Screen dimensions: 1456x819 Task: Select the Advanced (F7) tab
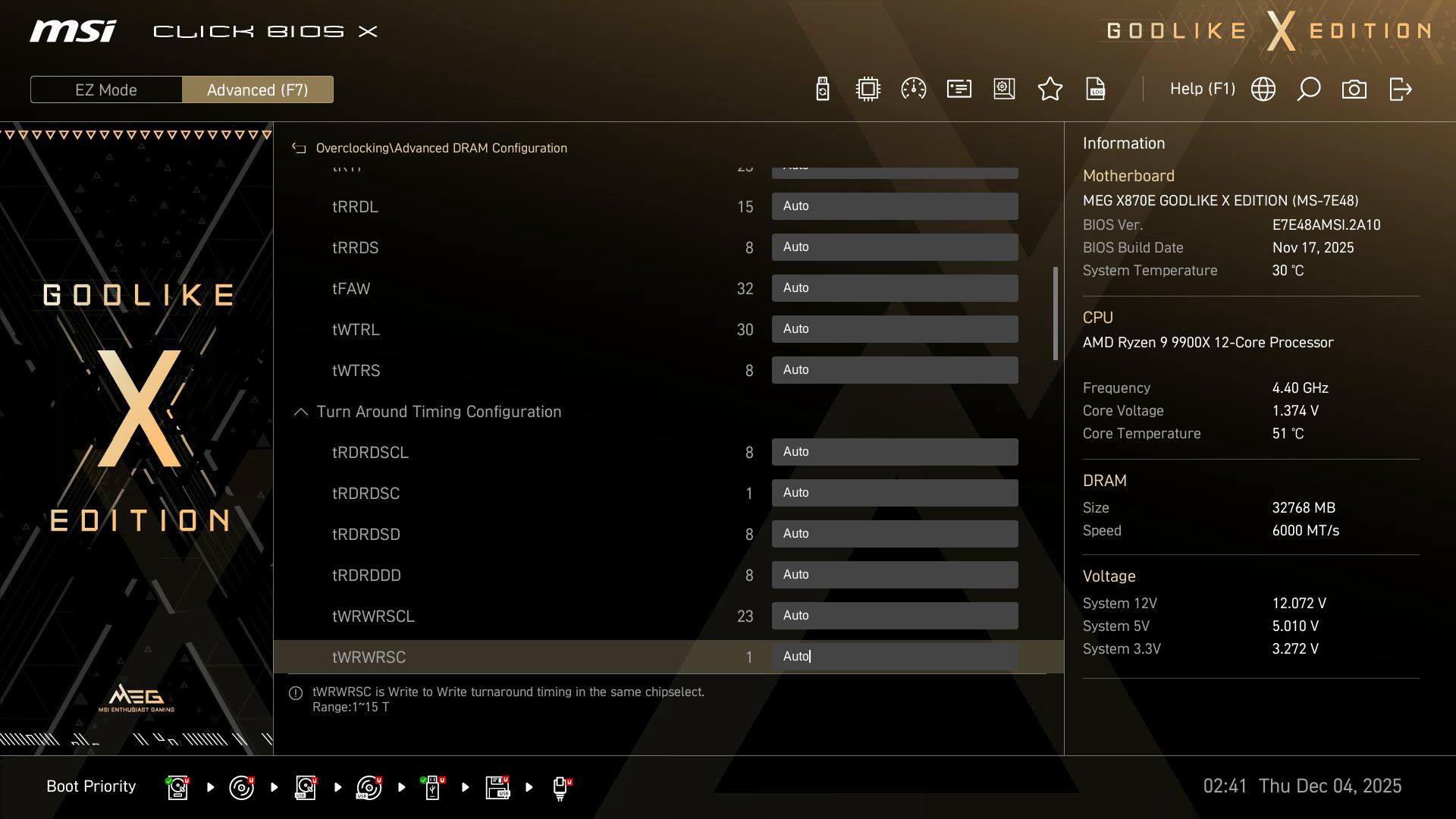pos(258,89)
